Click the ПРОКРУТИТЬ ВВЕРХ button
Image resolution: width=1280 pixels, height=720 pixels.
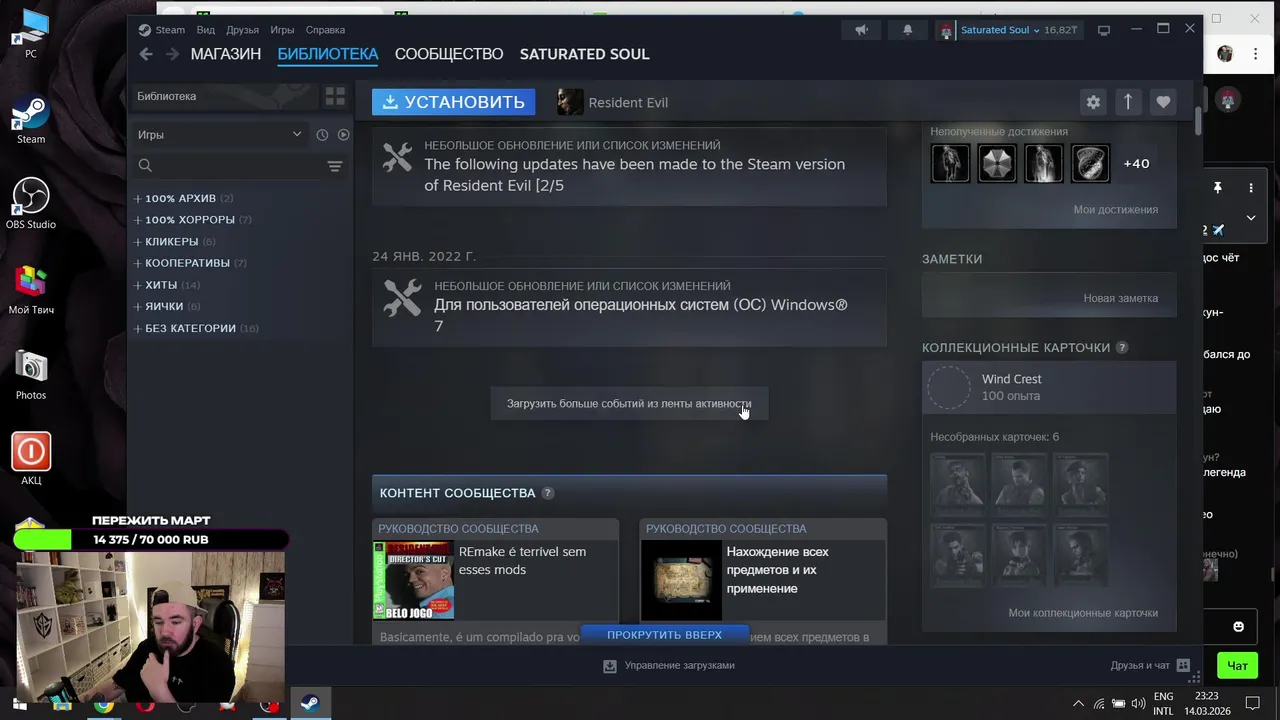(664, 635)
